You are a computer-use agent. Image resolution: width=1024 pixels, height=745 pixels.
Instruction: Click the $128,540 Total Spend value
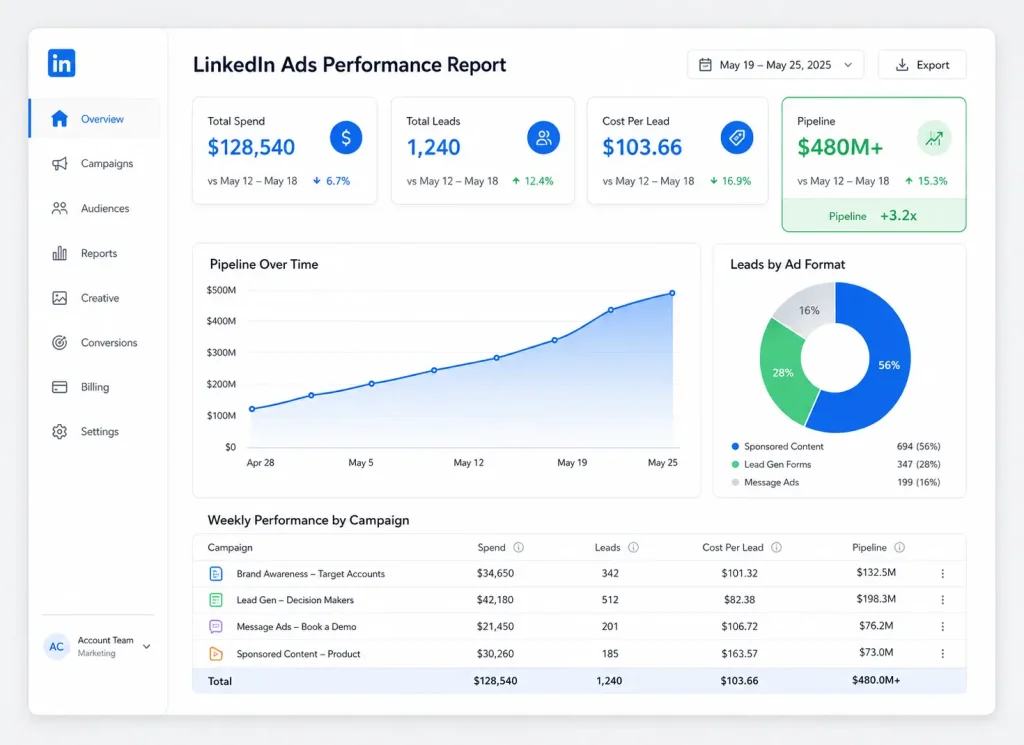coord(251,147)
